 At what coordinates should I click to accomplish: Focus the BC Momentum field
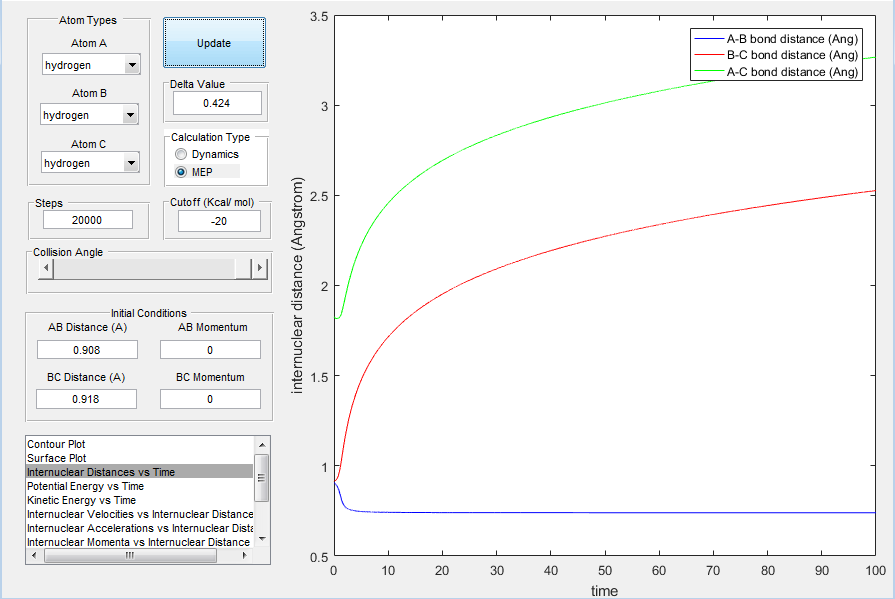coord(210,399)
